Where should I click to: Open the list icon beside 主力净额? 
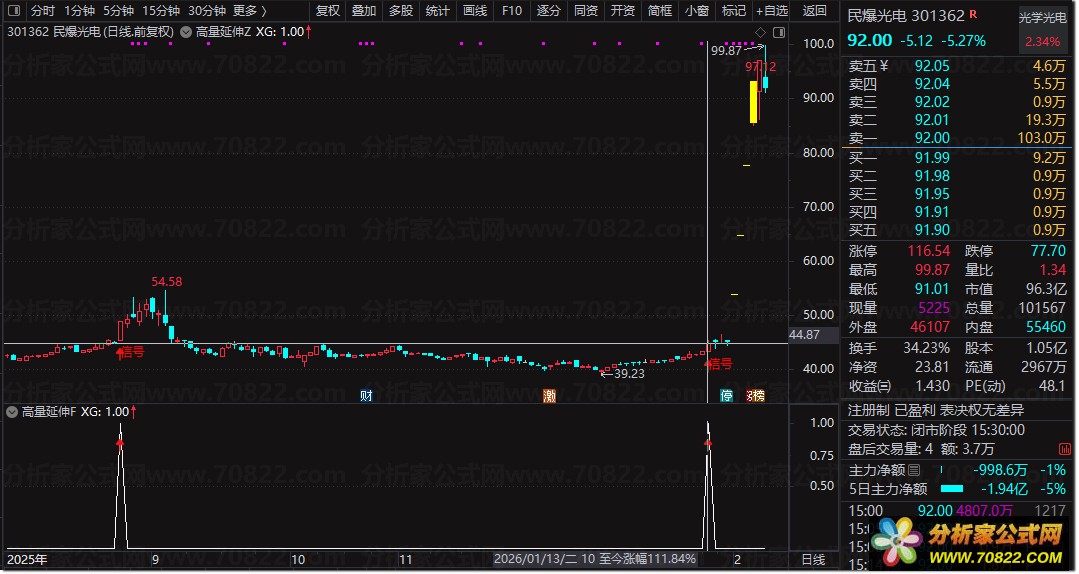914,470
